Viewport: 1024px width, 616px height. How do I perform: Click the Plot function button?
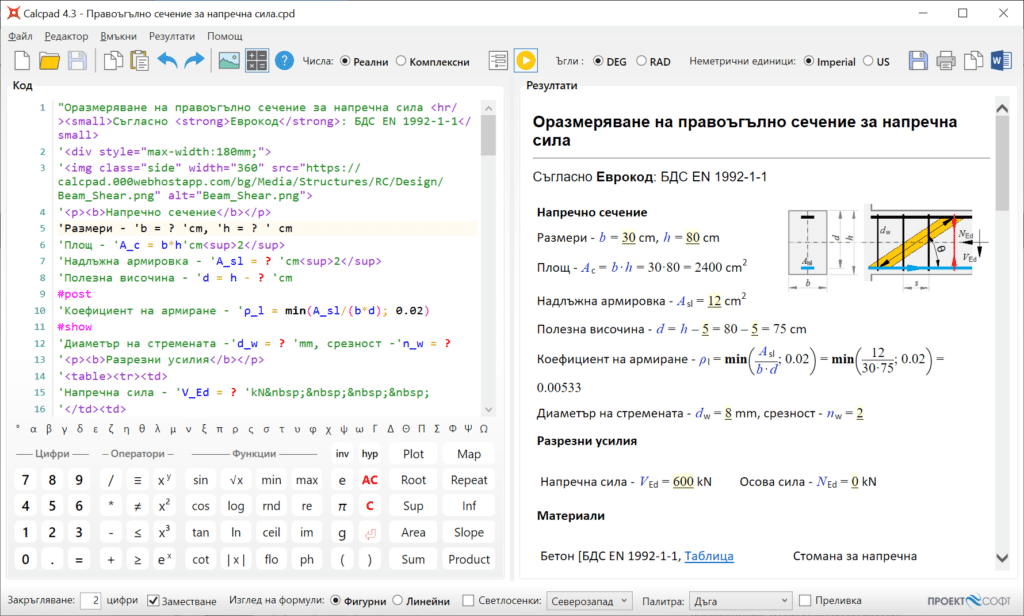[x=413, y=454]
